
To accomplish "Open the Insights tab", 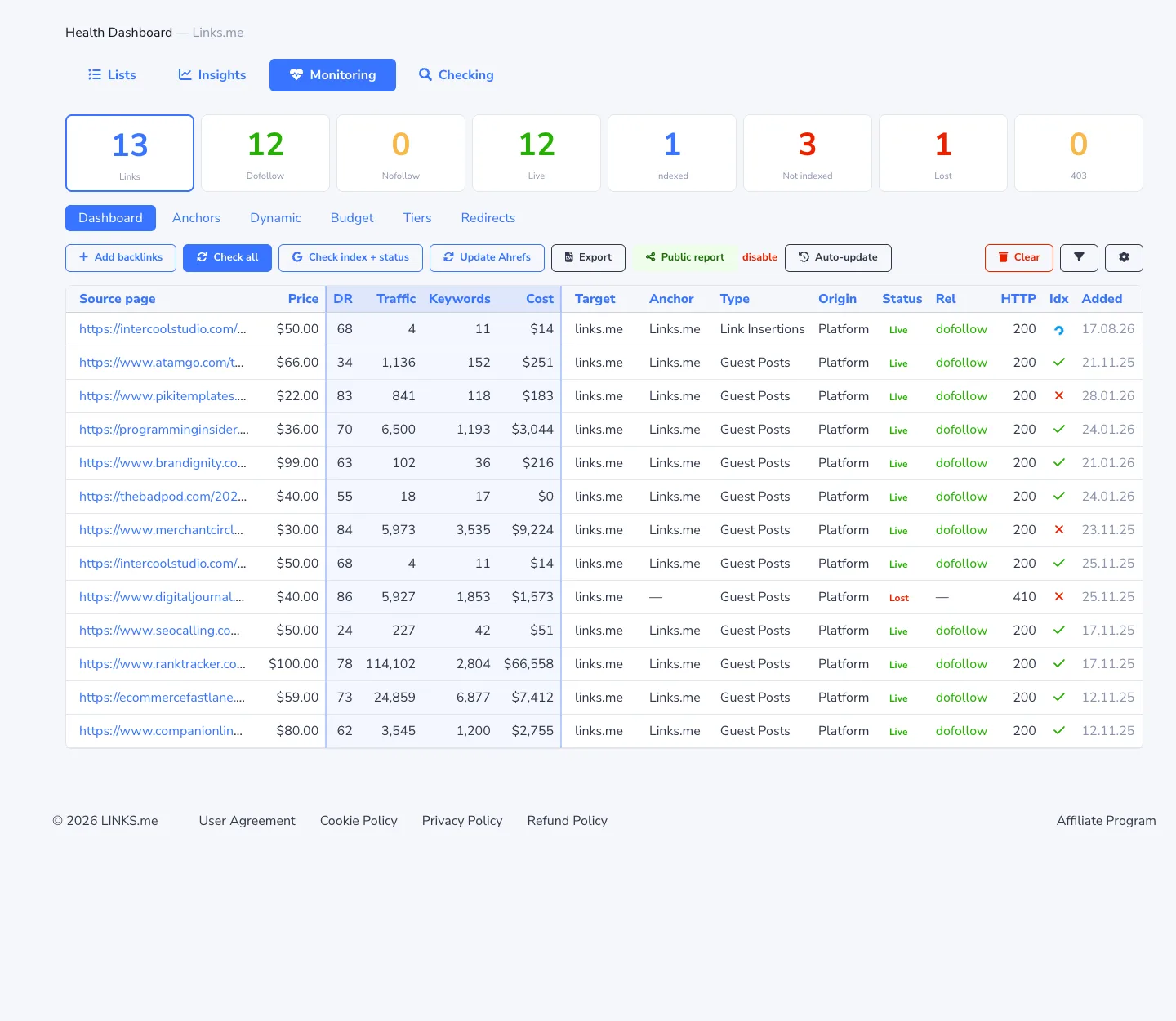I will click(212, 75).
